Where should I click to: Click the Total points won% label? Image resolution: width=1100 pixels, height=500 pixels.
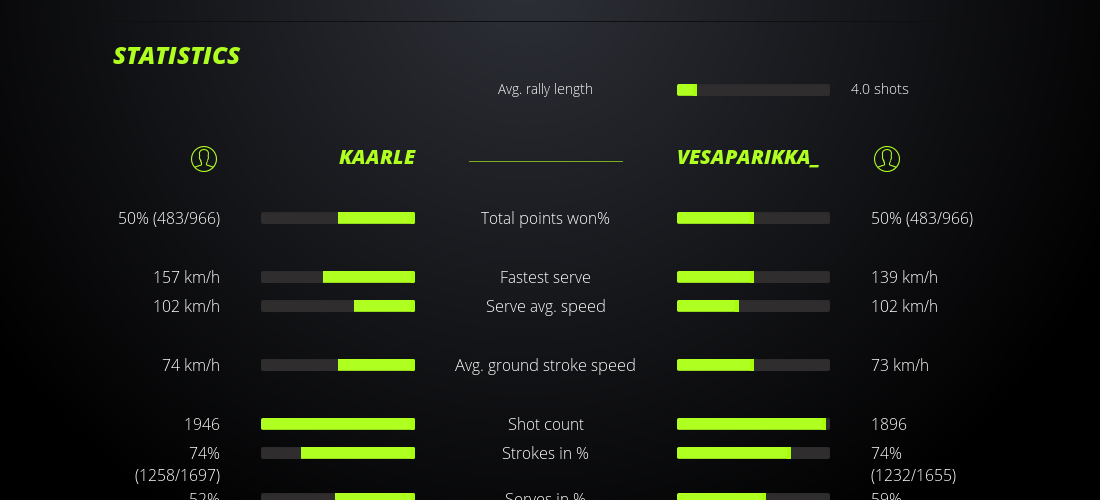coord(545,218)
